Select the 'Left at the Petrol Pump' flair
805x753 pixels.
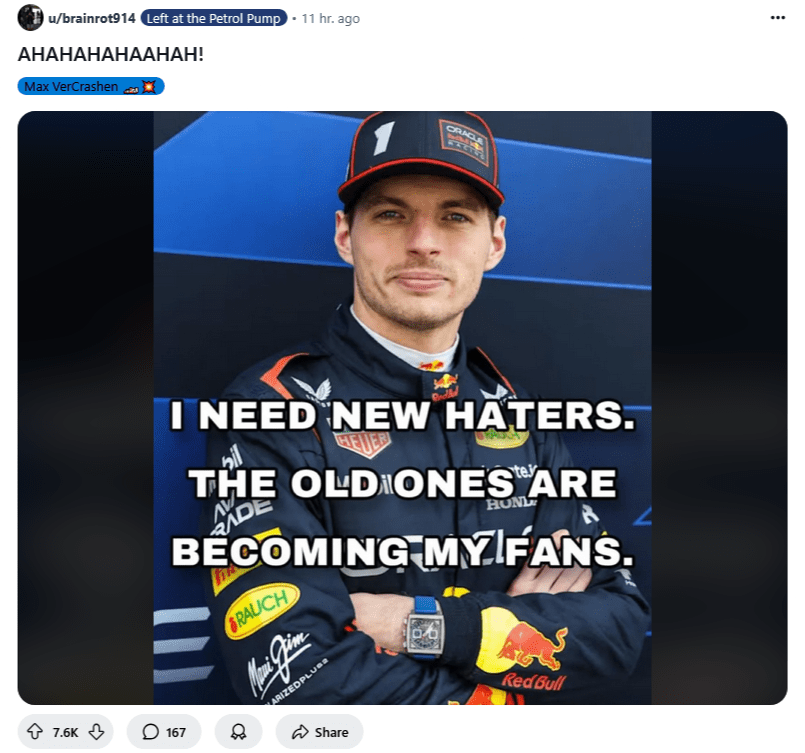pos(214,18)
